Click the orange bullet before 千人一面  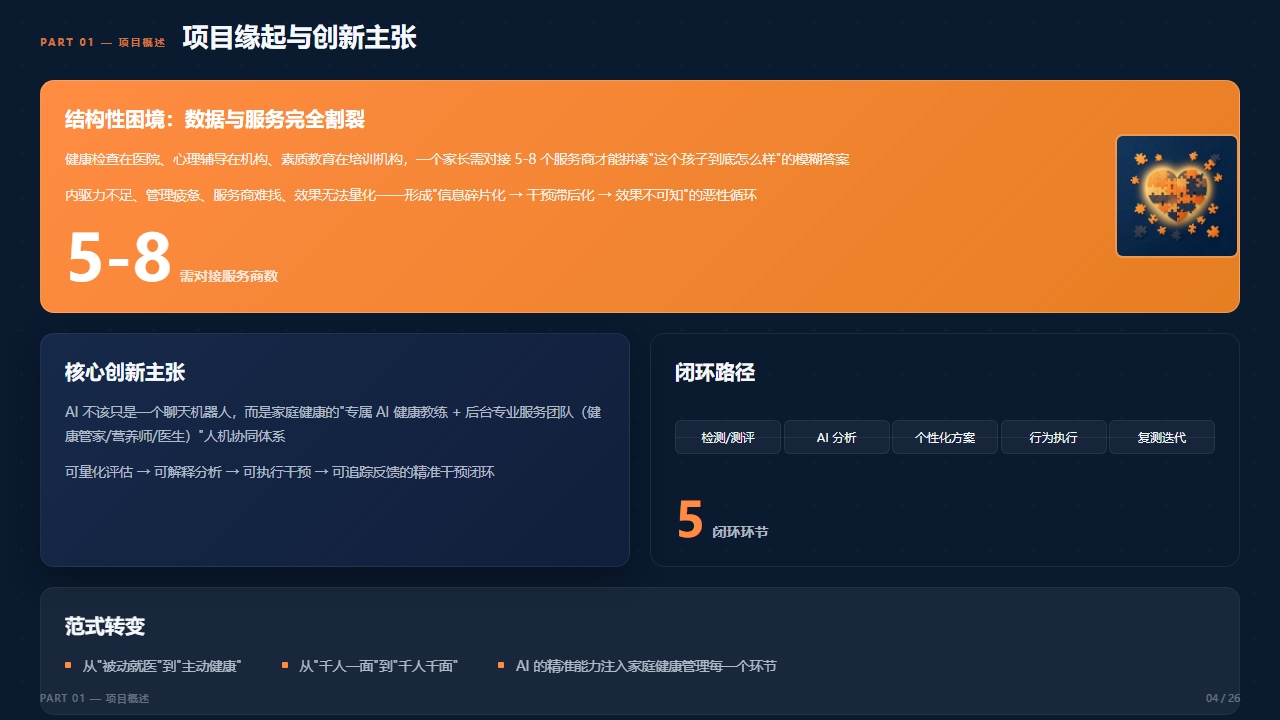[x=285, y=665]
